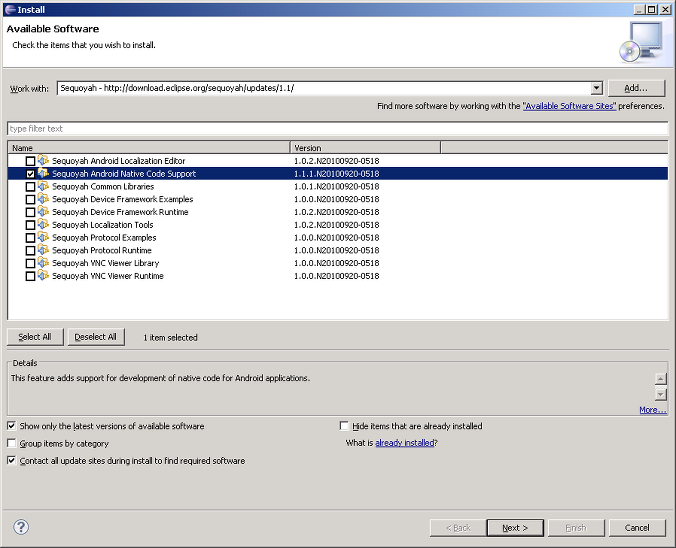Click Select All button

(x=35, y=337)
